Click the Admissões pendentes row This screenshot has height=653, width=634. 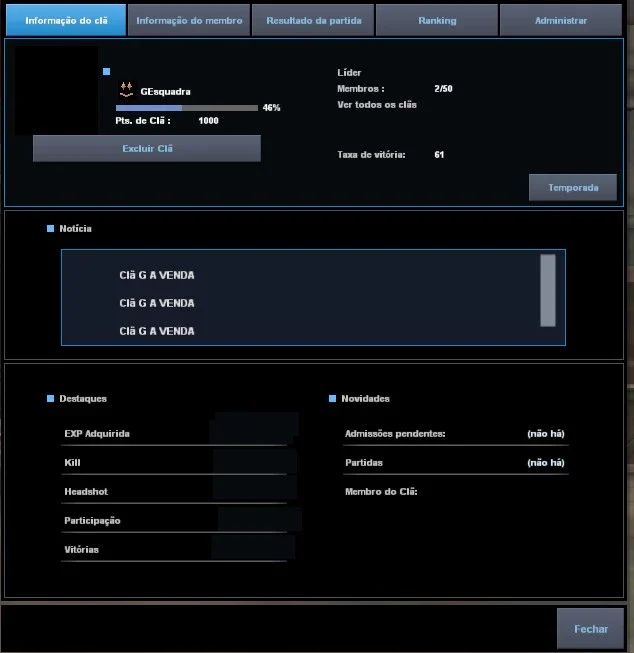coord(455,434)
